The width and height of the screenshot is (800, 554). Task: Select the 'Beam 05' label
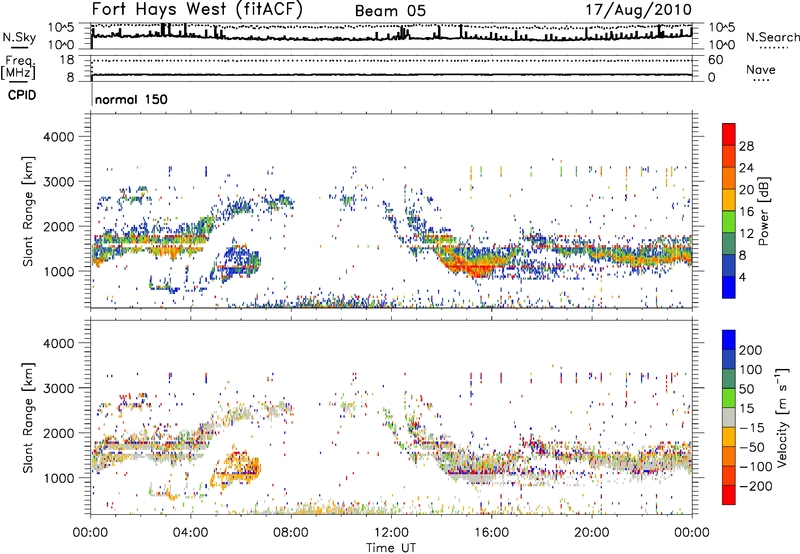390,11
